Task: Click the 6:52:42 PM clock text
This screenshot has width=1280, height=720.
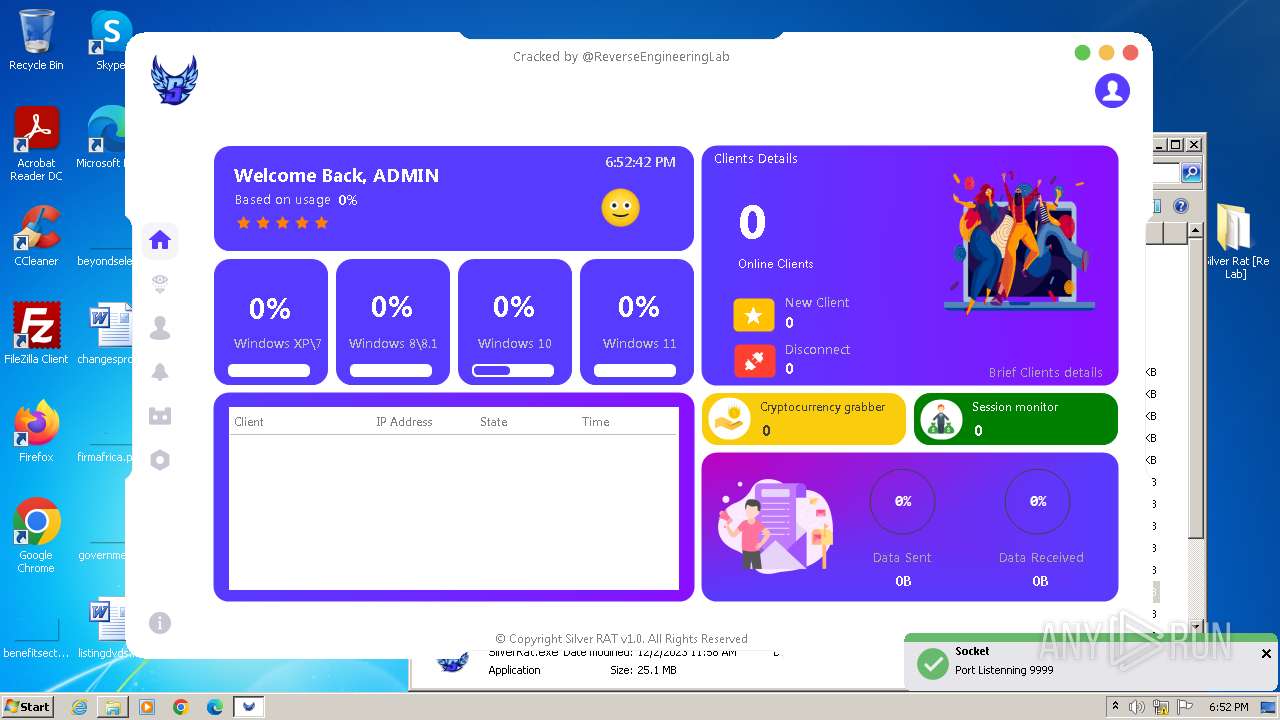Action: click(640, 161)
